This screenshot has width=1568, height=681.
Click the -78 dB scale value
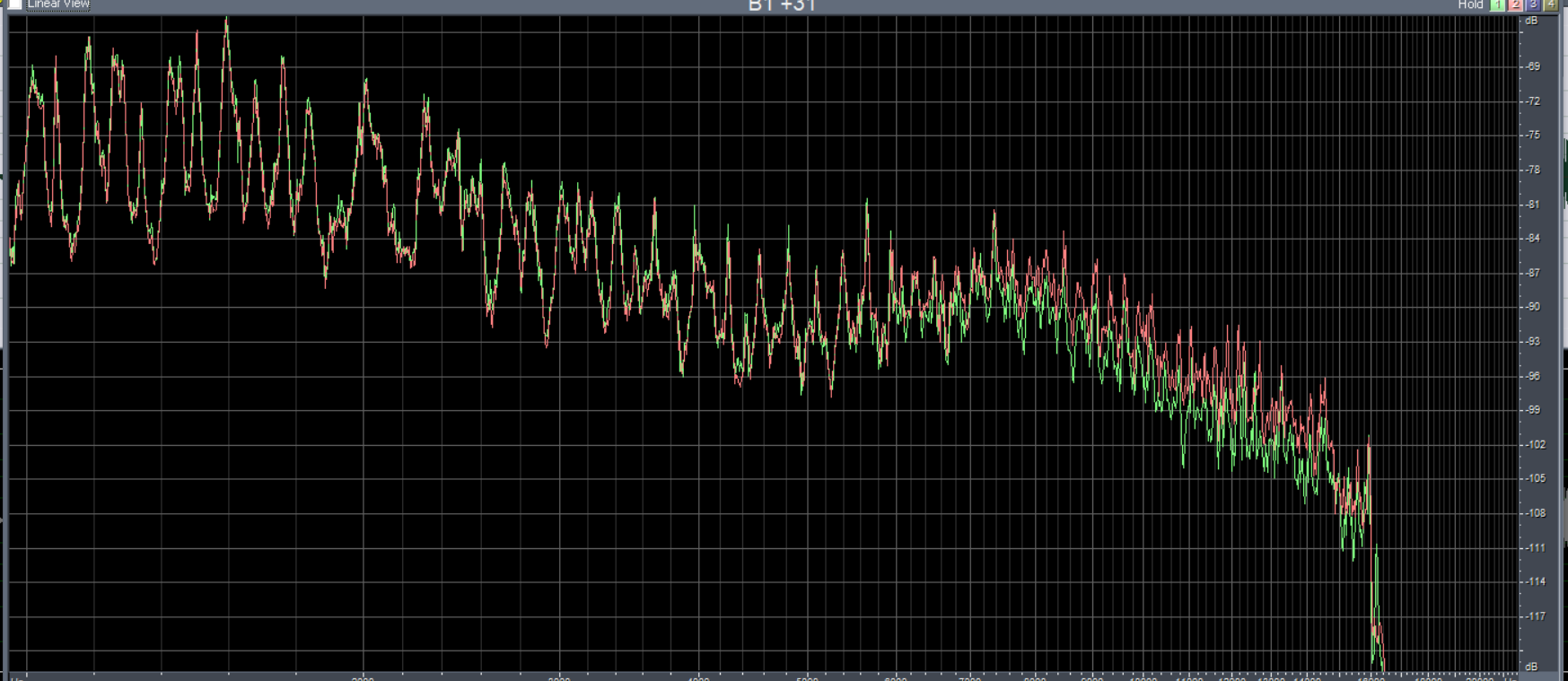click(x=1533, y=170)
